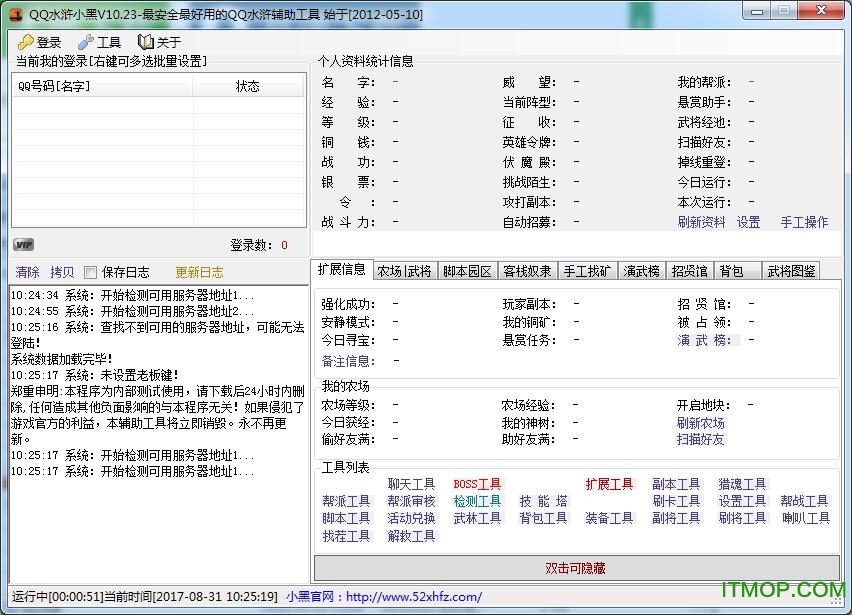The image size is (852, 615).
Task: Switch to the 客栈奴隶 tab
Action: pos(527,271)
